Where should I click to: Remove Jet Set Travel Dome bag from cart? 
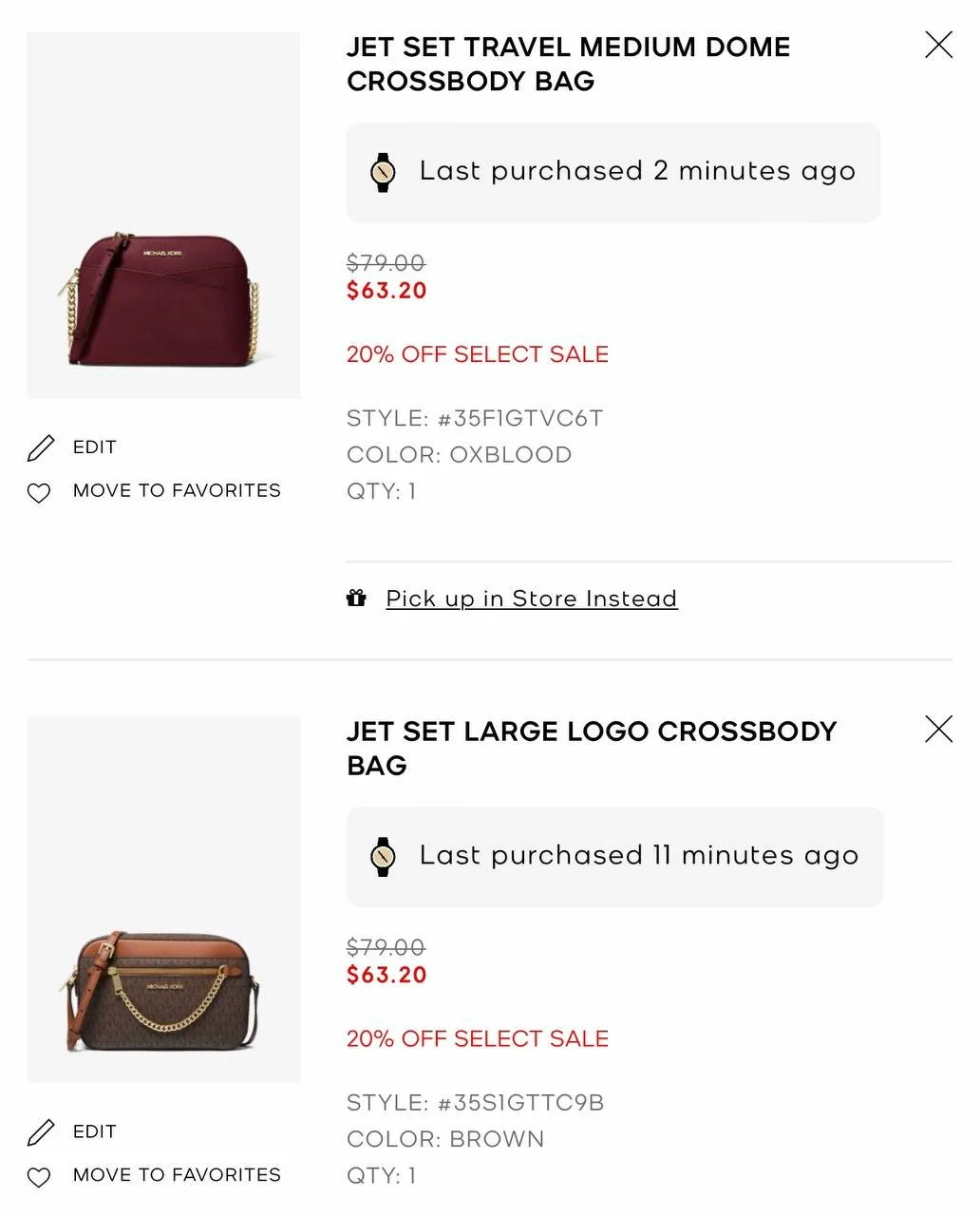[938, 45]
